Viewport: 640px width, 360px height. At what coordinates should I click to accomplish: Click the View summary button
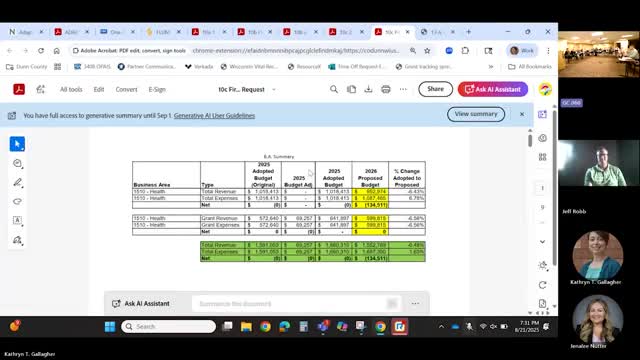point(476,114)
